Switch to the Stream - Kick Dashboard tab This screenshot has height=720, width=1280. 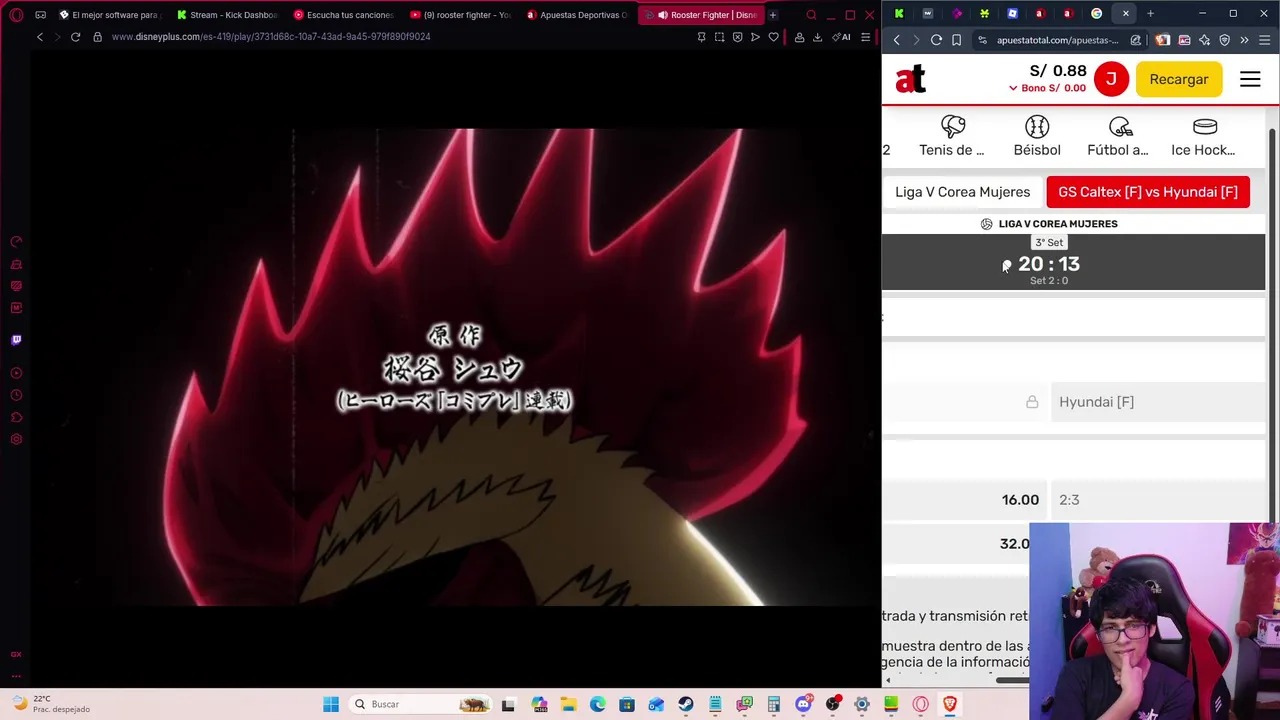(227, 15)
